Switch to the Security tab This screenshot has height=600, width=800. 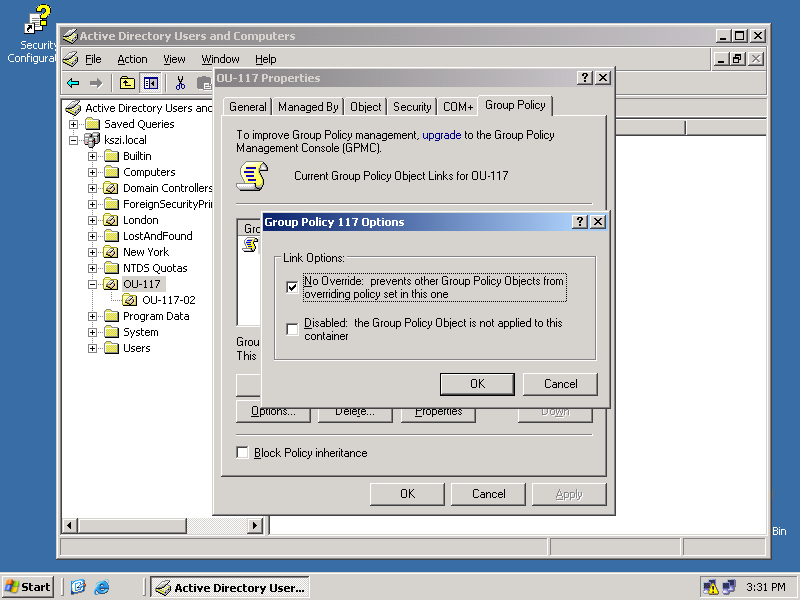tap(412, 107)
